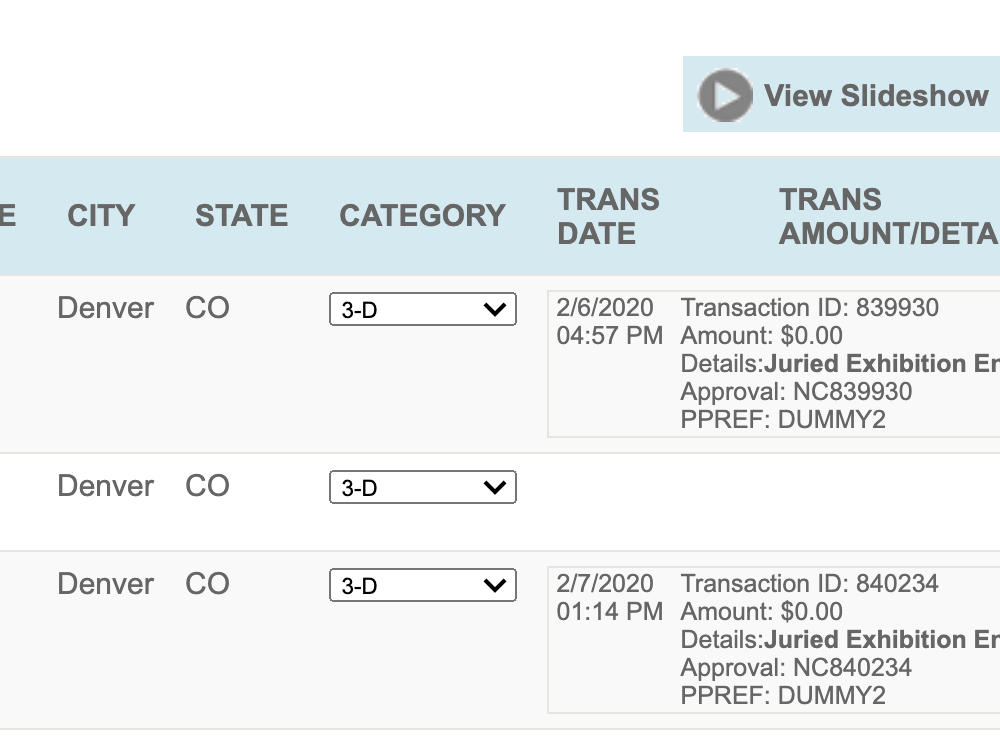
Task: Click Juried Exhibition details for transaction 840234
Action: coord(882,640)
